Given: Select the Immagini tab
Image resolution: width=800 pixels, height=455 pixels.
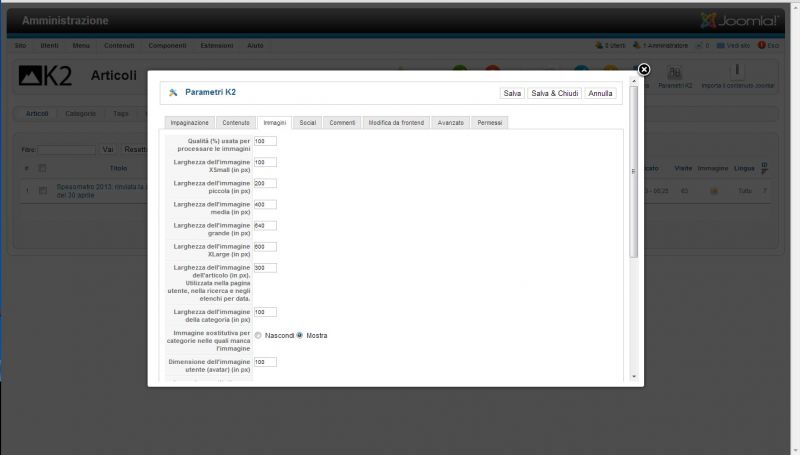Looking at the screenshot, I should pos(274,122).
